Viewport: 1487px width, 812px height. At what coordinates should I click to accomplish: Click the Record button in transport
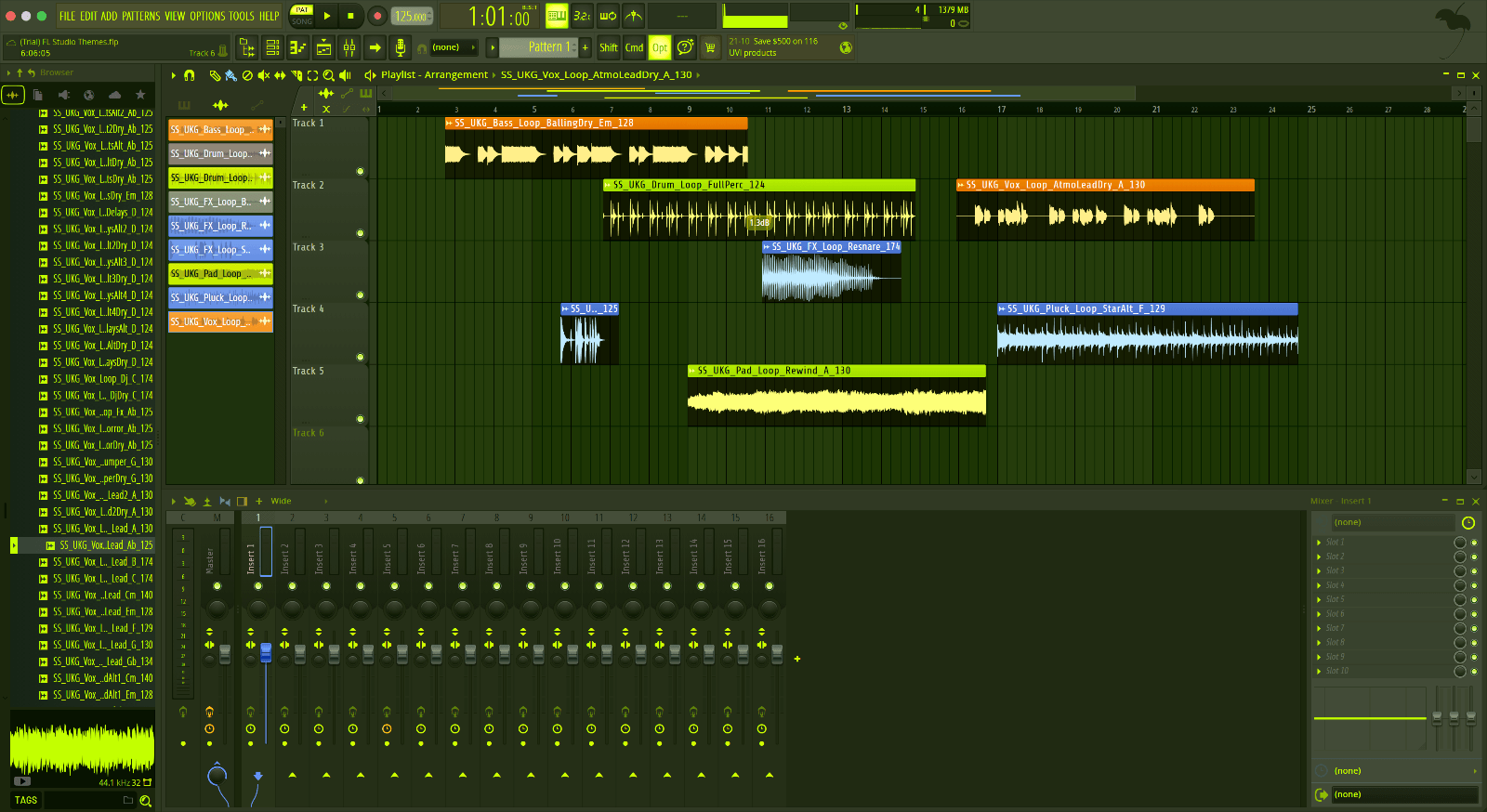click(377, 16)
